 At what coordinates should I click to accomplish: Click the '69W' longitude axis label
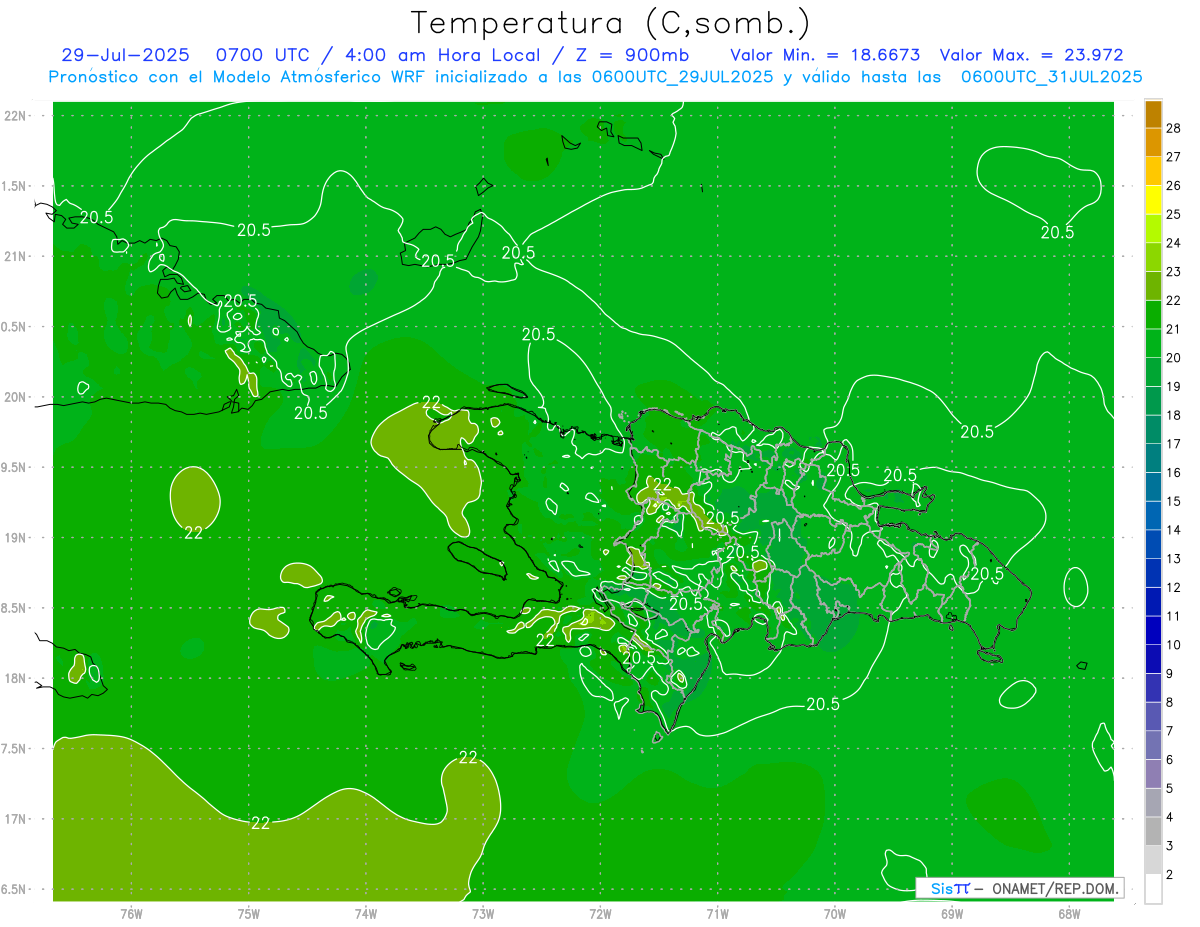951,914
